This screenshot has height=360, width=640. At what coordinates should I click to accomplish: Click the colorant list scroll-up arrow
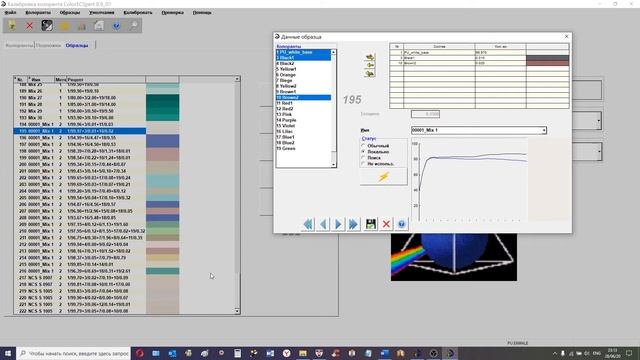tap(333, 52)
